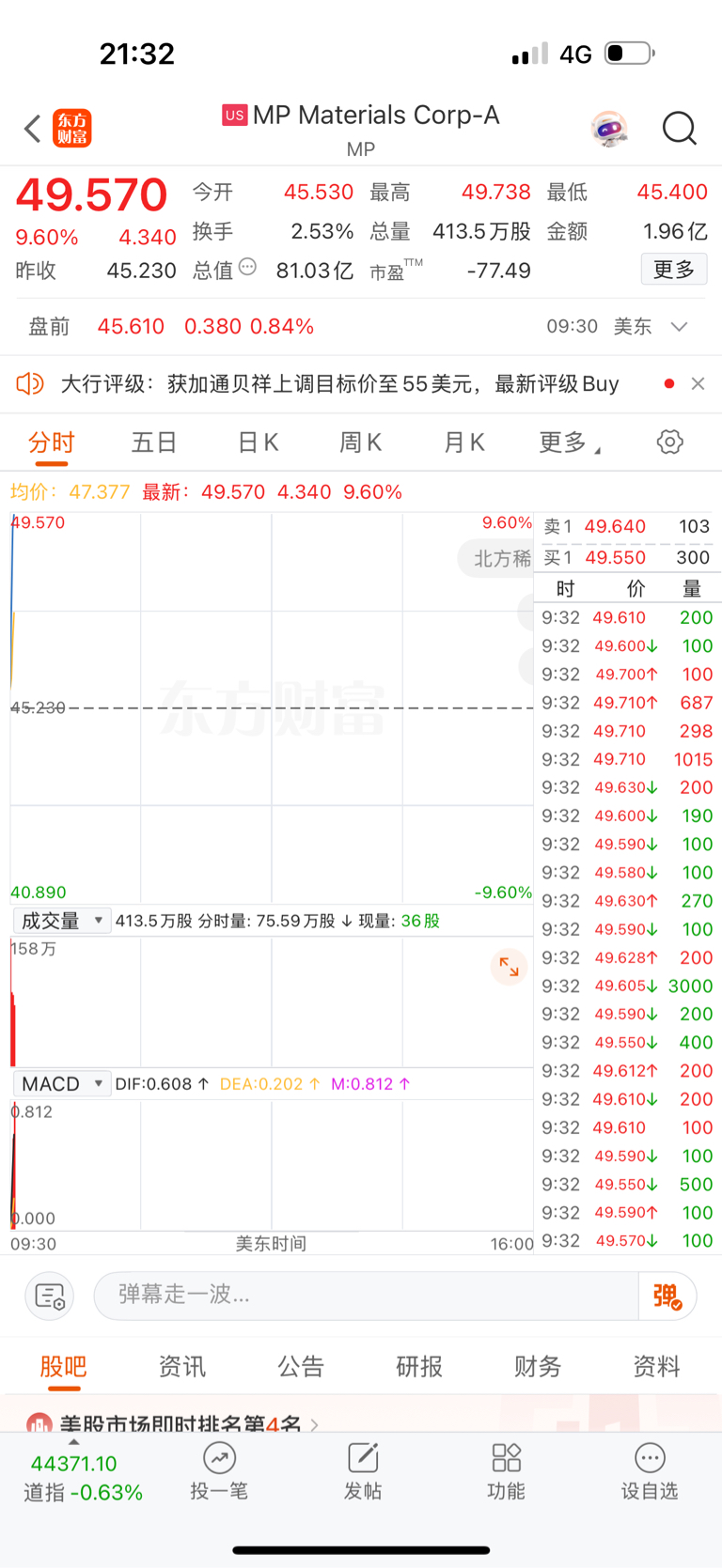Switch to 日K chart tab

[258, 442]
